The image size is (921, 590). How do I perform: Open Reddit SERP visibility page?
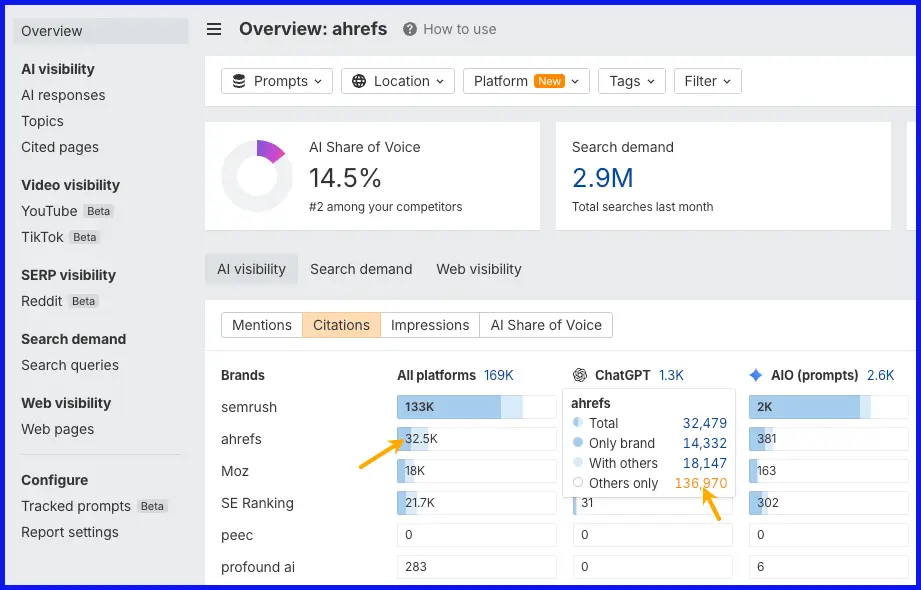pos(42,301)
